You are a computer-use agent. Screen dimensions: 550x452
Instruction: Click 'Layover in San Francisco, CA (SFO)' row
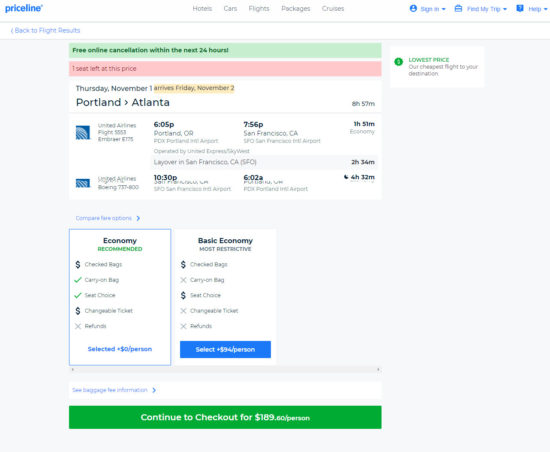click(264, 162)
